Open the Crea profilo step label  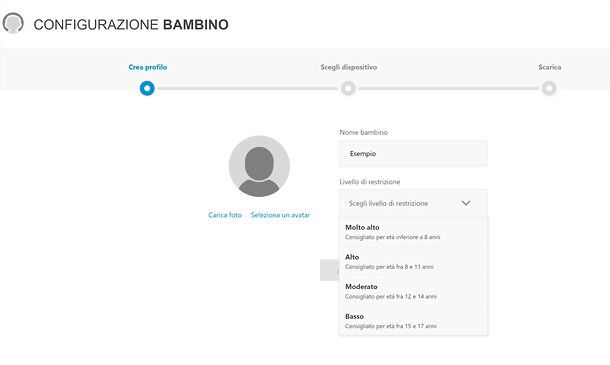click(x=148, y=67)
